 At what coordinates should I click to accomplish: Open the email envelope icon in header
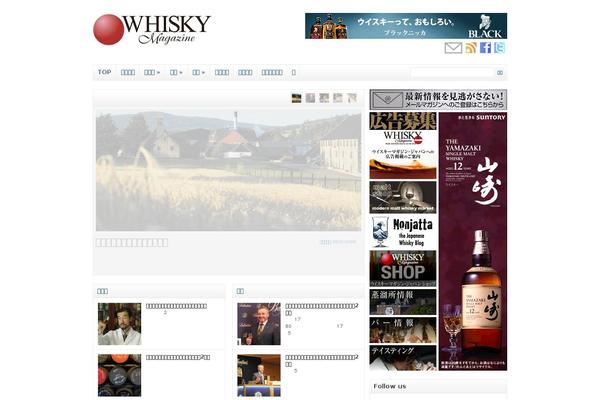tap(453, 48)
